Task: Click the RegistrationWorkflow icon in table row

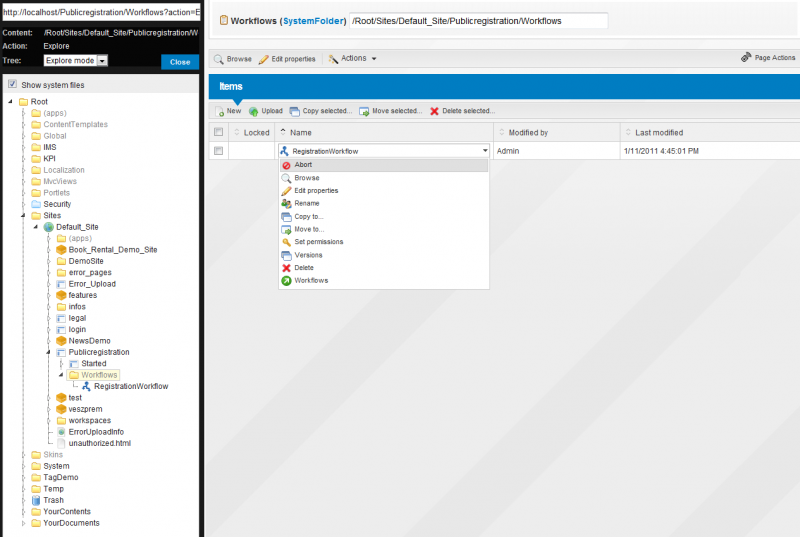Action: click(284, 151)
